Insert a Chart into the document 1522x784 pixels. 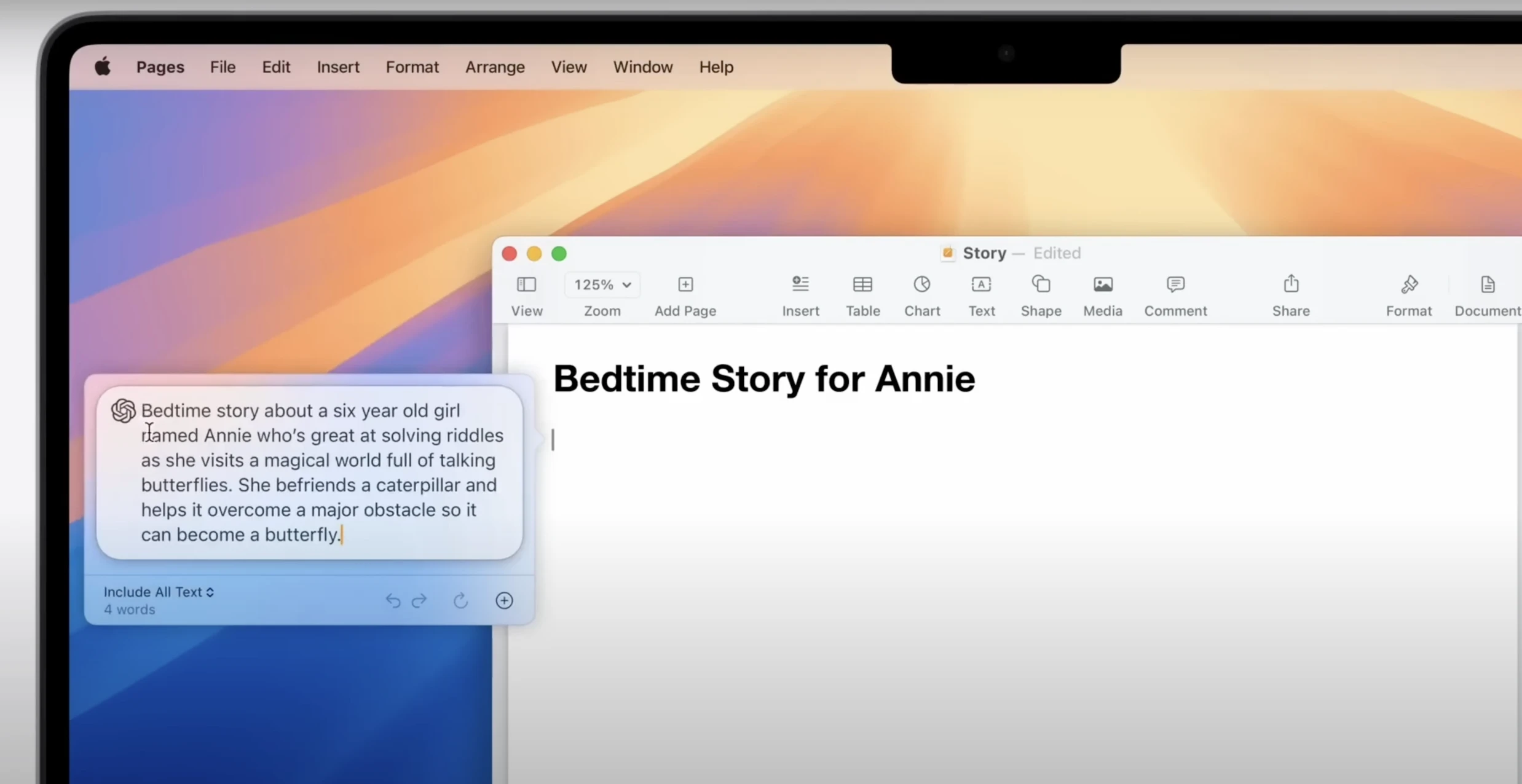[921, 295]
